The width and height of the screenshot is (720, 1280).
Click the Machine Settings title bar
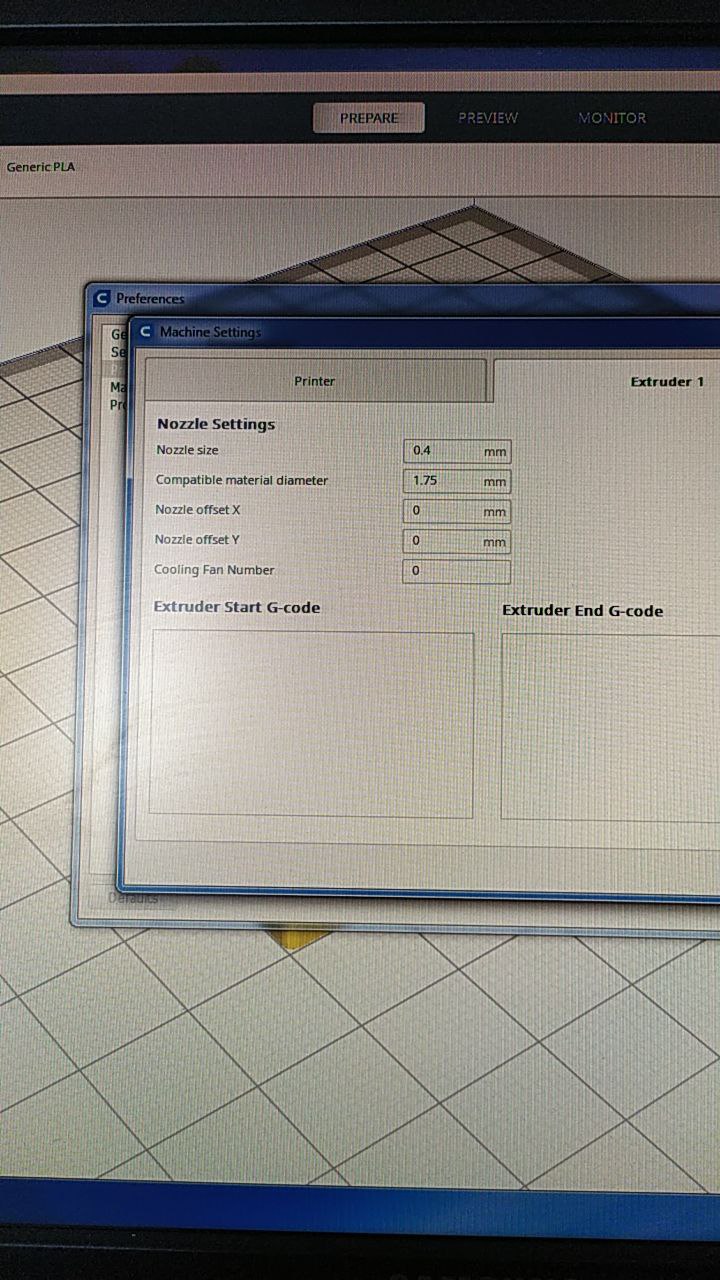[425, 331]
